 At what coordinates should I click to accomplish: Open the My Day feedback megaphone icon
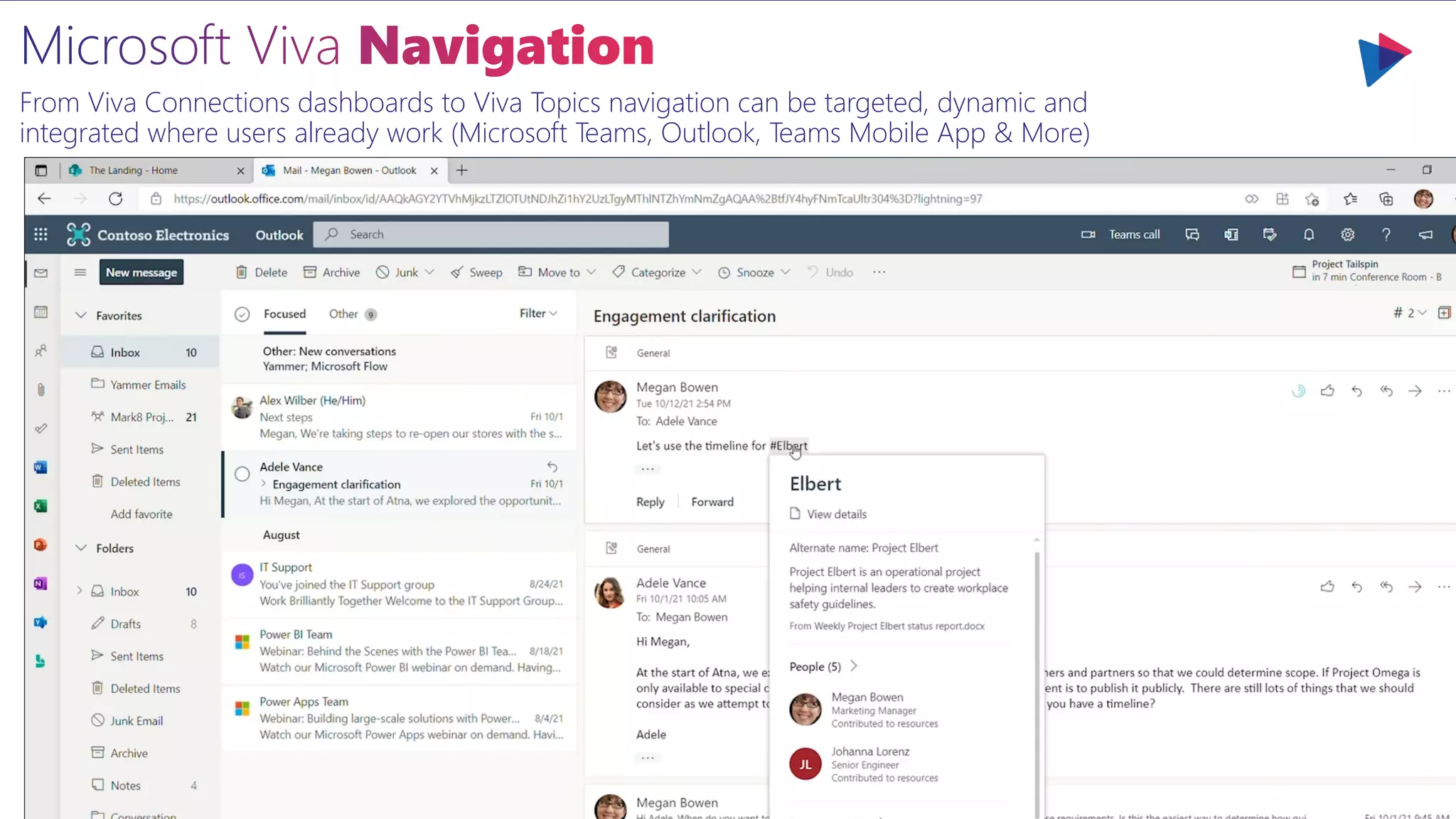coord(1425,235)
